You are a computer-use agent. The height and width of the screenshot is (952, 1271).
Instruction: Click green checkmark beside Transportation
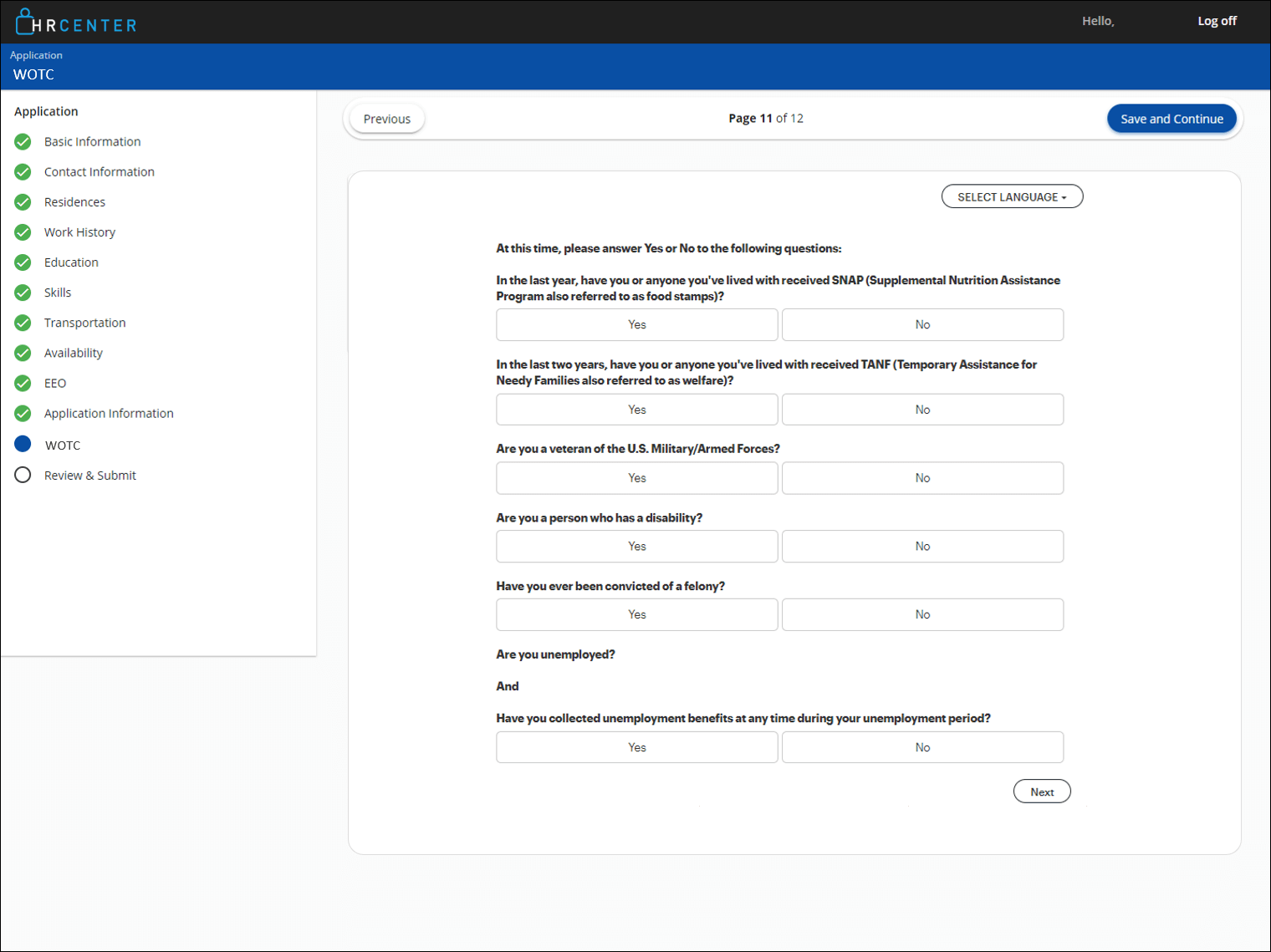(23, 323)
